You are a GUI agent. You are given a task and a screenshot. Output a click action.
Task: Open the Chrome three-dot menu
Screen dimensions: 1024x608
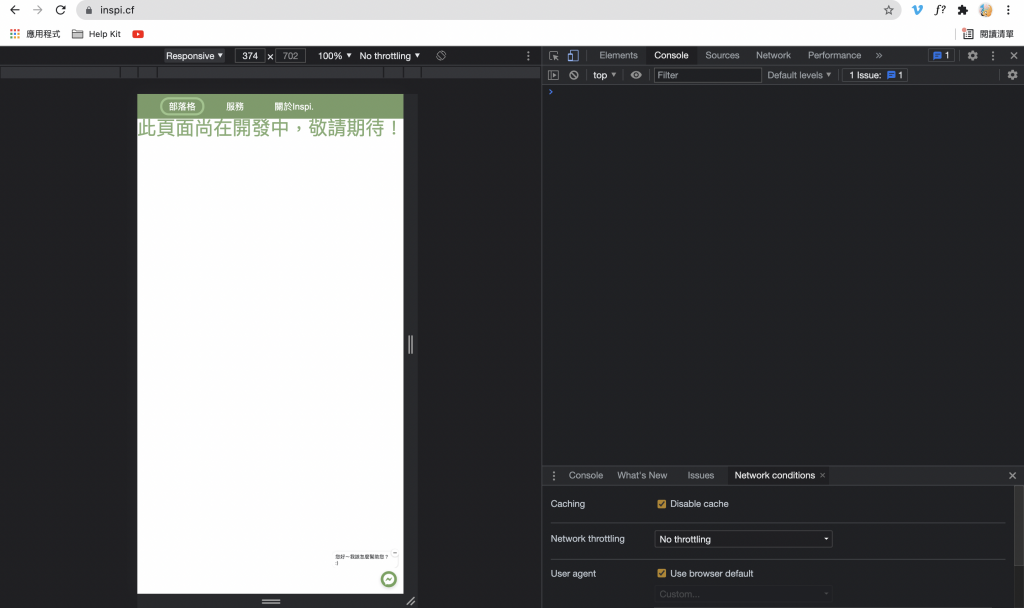click(1008, 10)
